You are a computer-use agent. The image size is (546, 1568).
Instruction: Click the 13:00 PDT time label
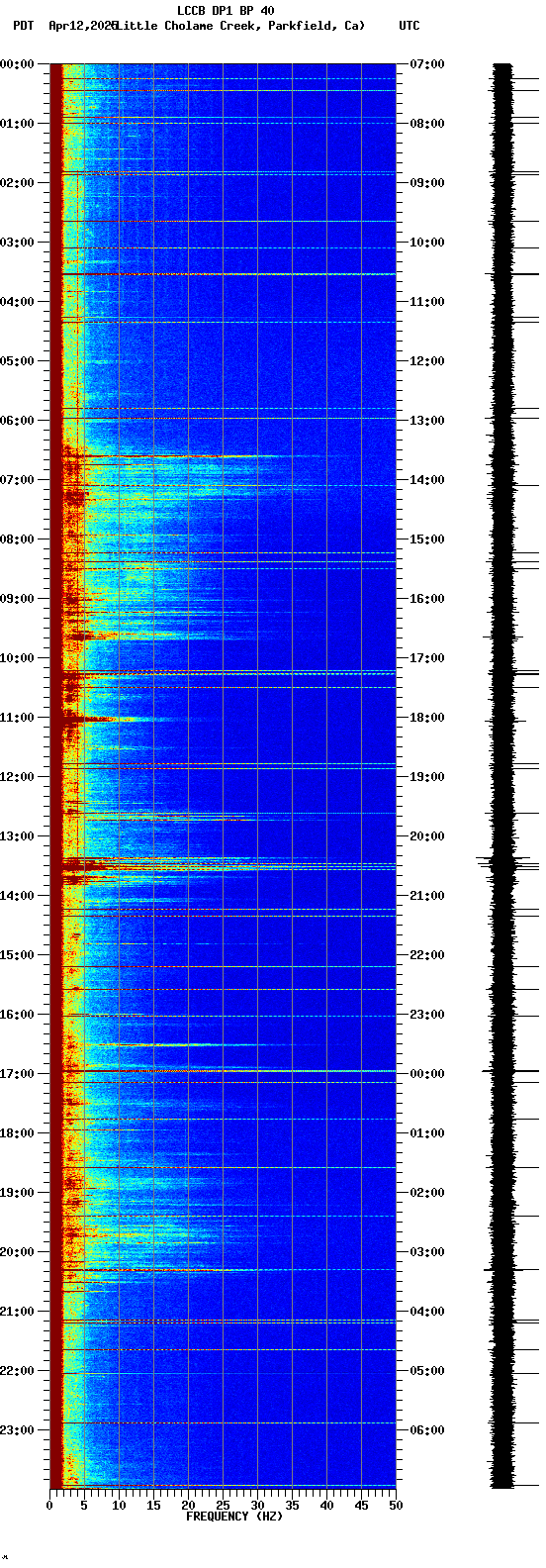pos(18,836)
